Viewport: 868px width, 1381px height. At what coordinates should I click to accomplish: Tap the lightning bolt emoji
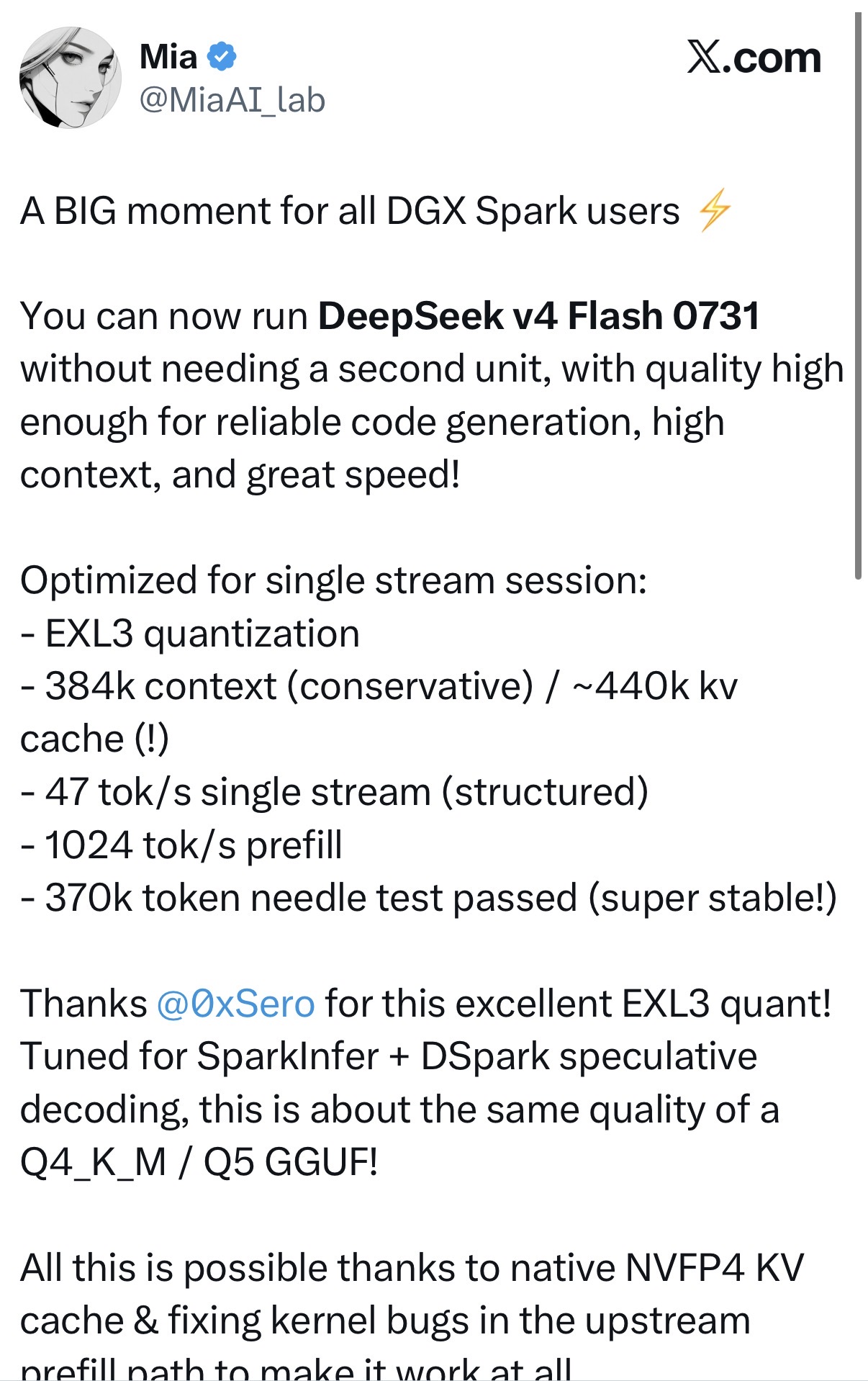tap(715, 210)
